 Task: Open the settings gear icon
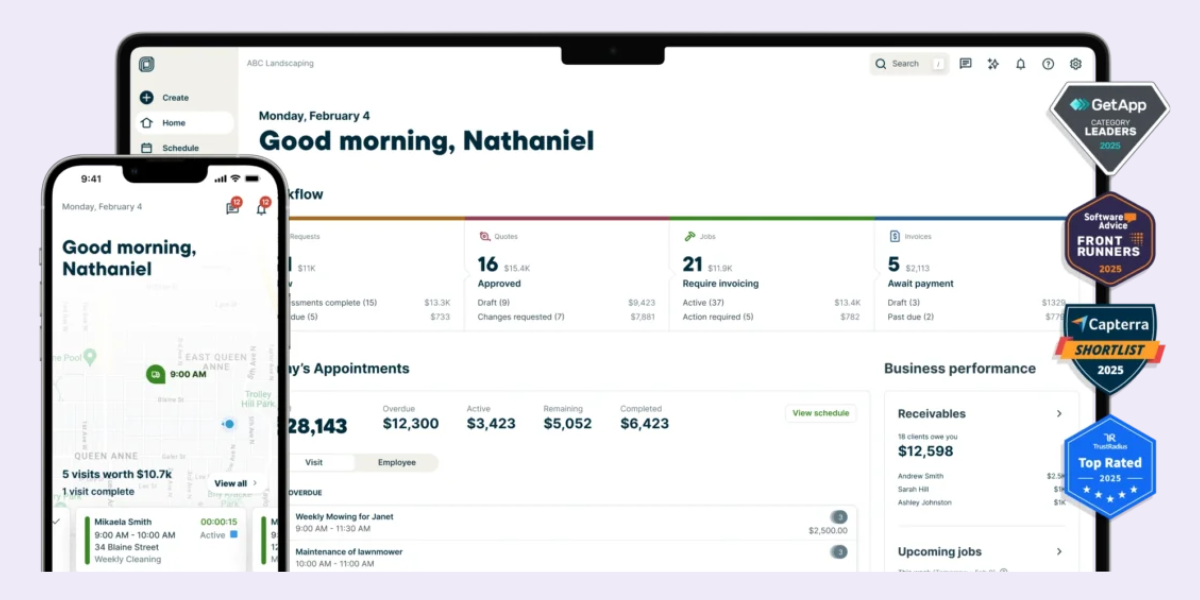point(1076,63)
